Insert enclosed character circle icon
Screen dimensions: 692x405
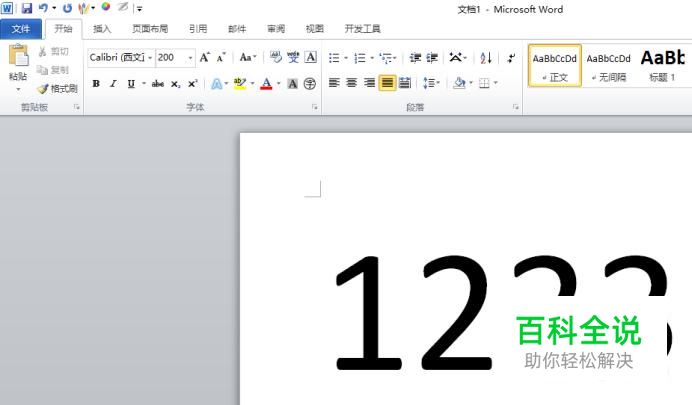pyautogui.click(x=310, y=83)
